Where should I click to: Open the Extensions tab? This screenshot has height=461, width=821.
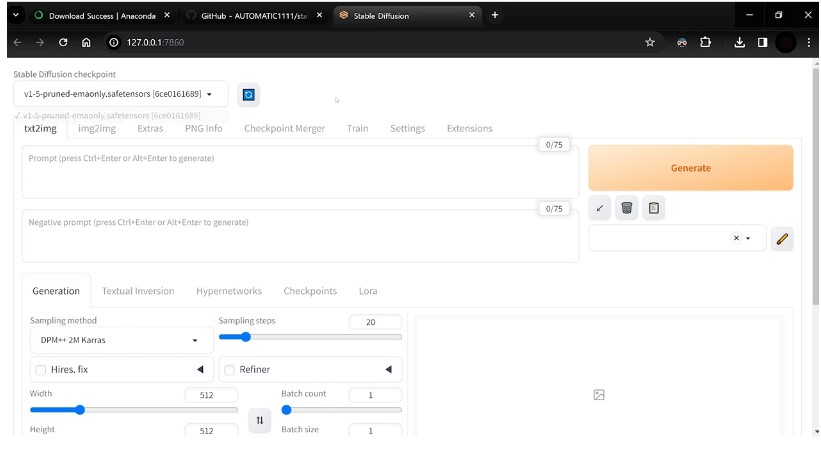pos(470,128)
